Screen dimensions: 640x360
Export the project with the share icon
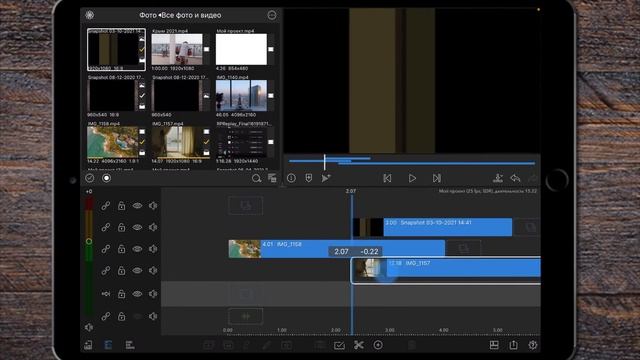513,345
